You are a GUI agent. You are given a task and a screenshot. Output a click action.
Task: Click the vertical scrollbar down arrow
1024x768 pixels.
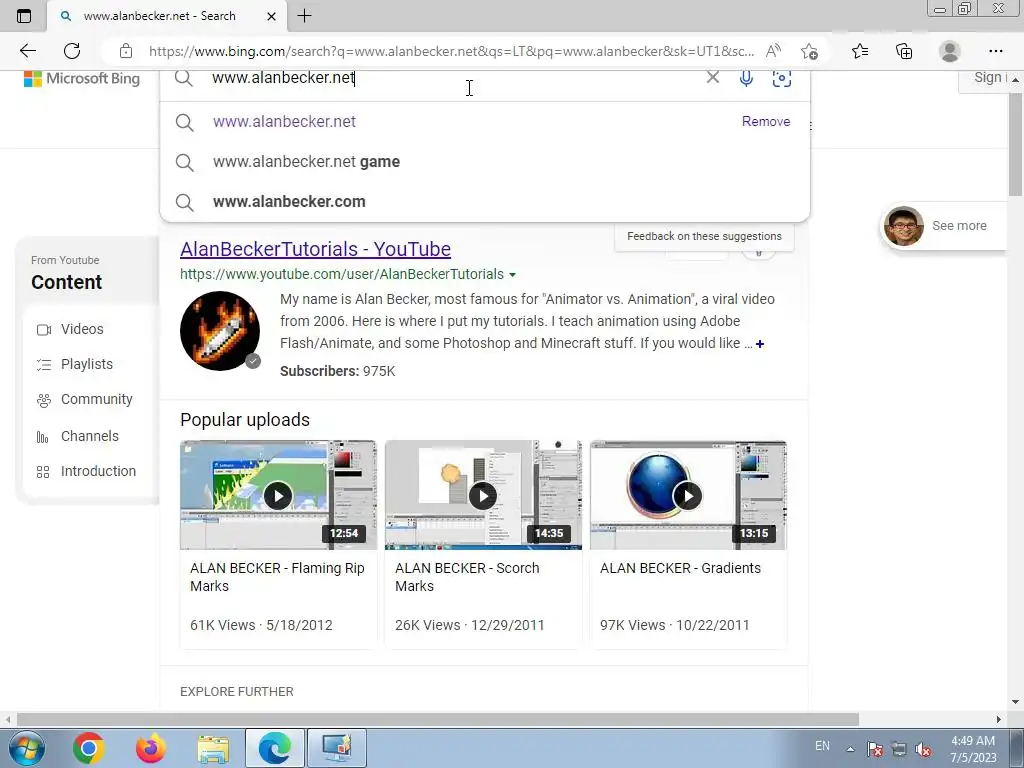point(1015,701)
